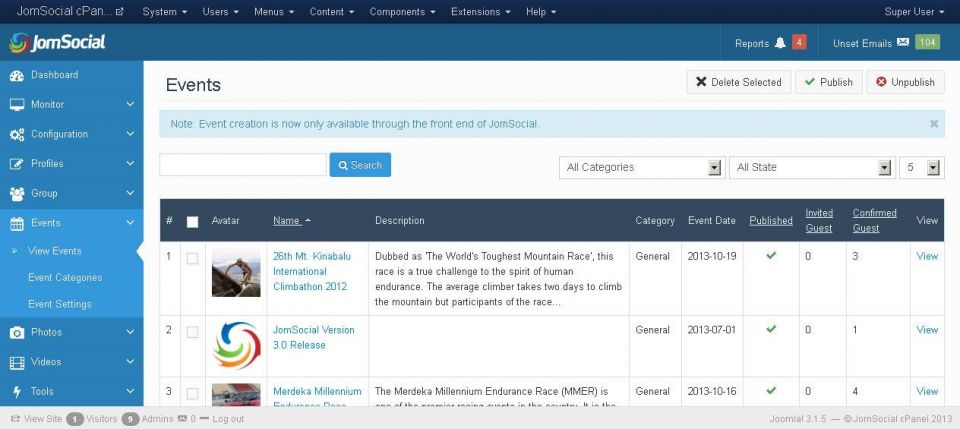Open the All State filter dropdown
The image size is (960, 429).
tap(811, 167)
